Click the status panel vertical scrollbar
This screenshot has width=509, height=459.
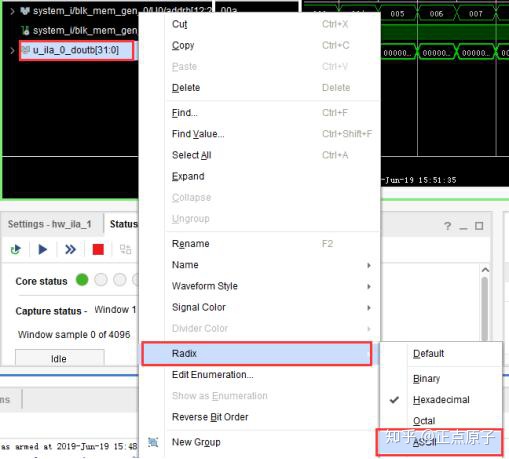click(485, 308)
